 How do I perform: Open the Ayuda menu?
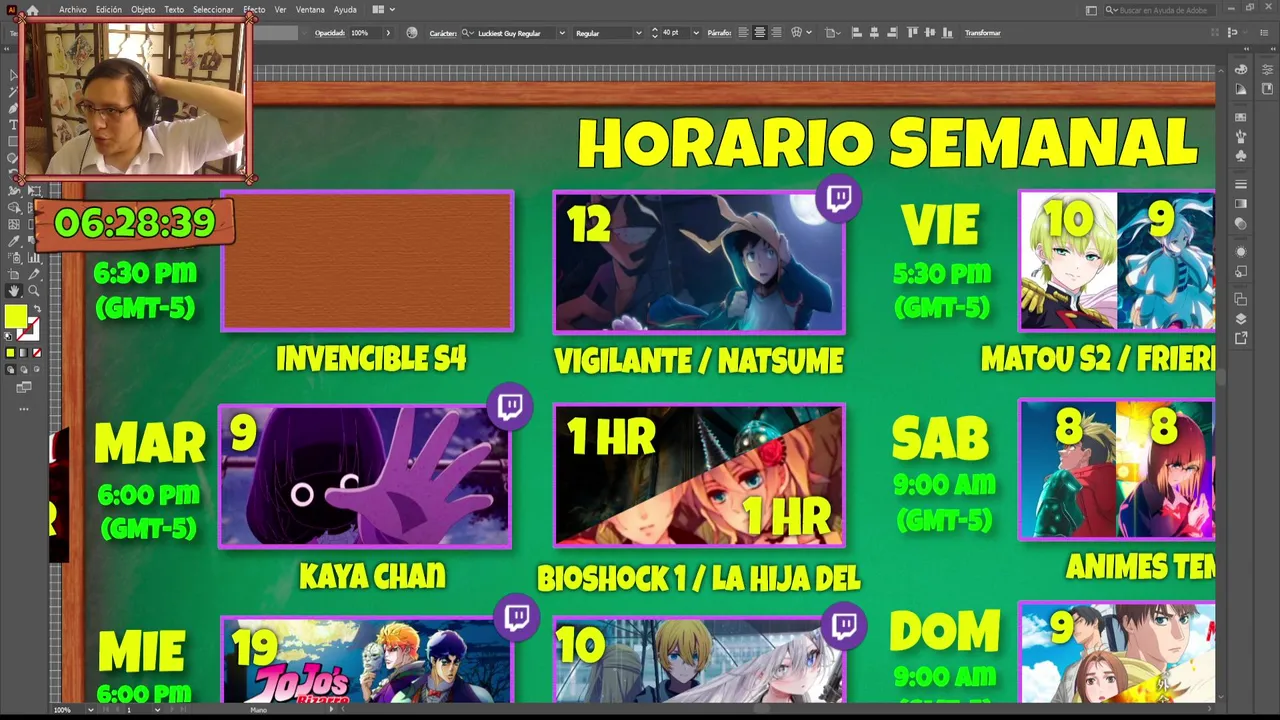tap(345, 9)
